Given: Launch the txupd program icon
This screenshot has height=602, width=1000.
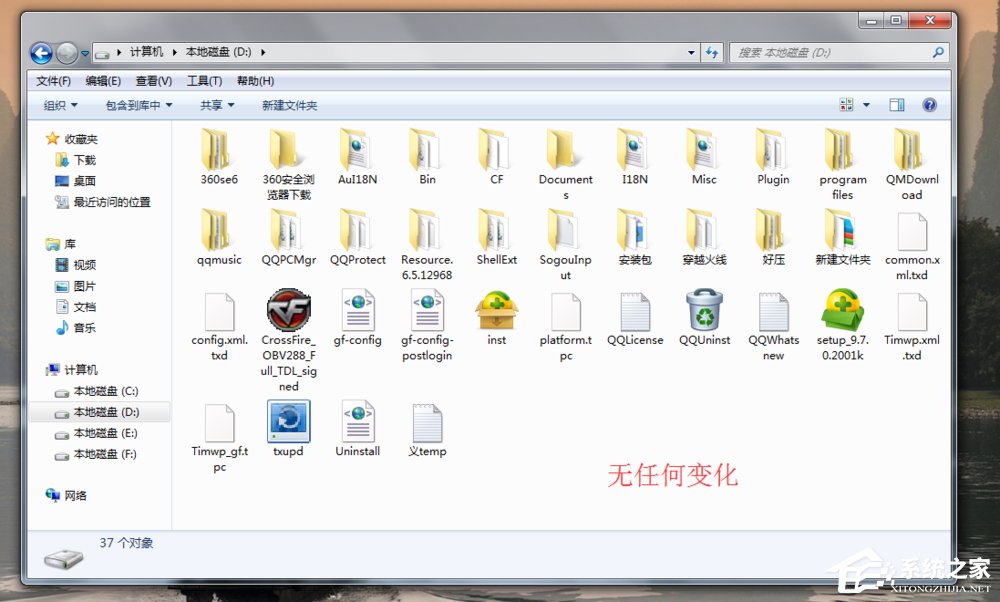Looking at the screenshot, I should click(287, 420).
